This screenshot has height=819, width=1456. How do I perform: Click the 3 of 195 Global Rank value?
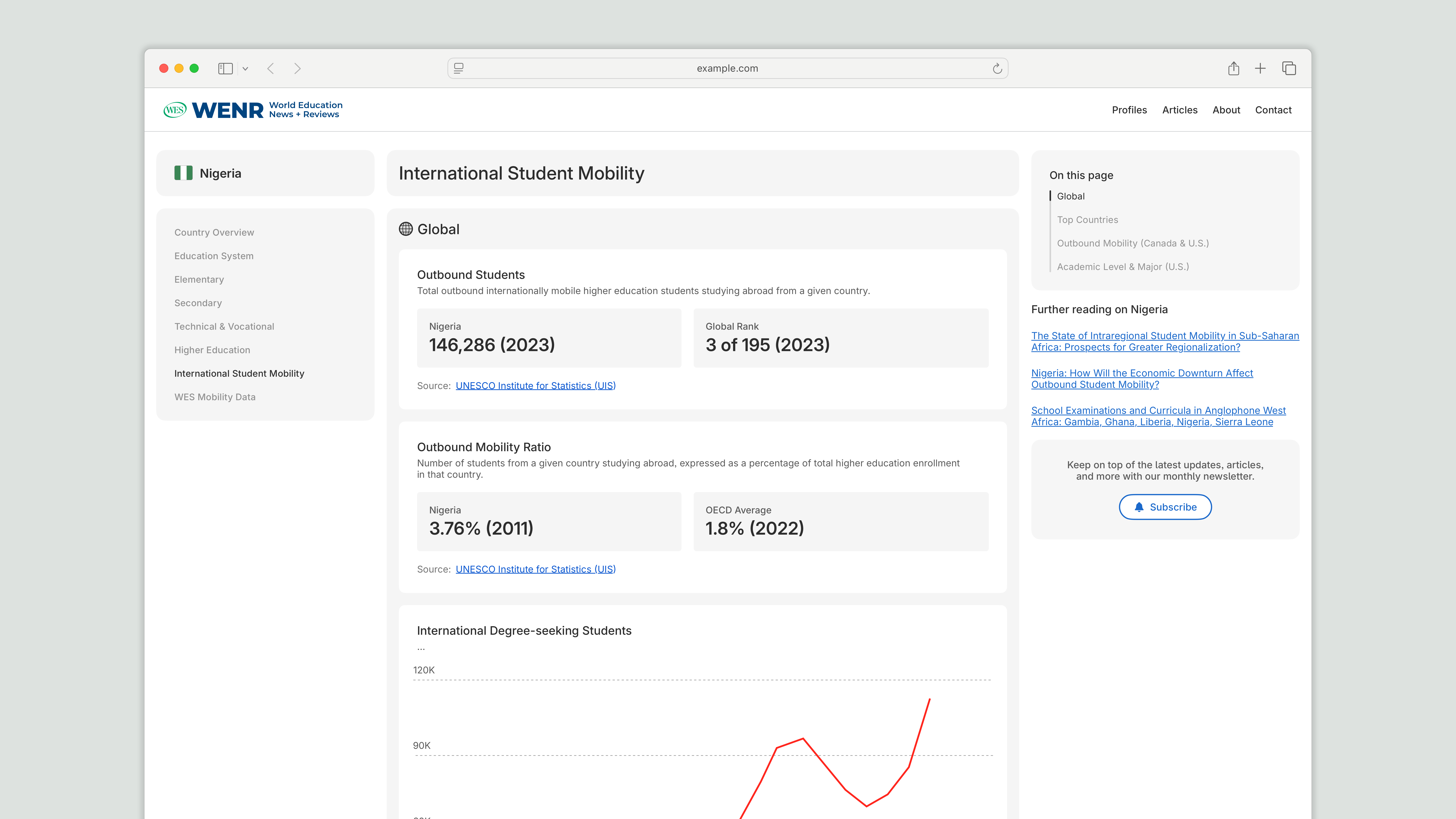tap(768, 345)
